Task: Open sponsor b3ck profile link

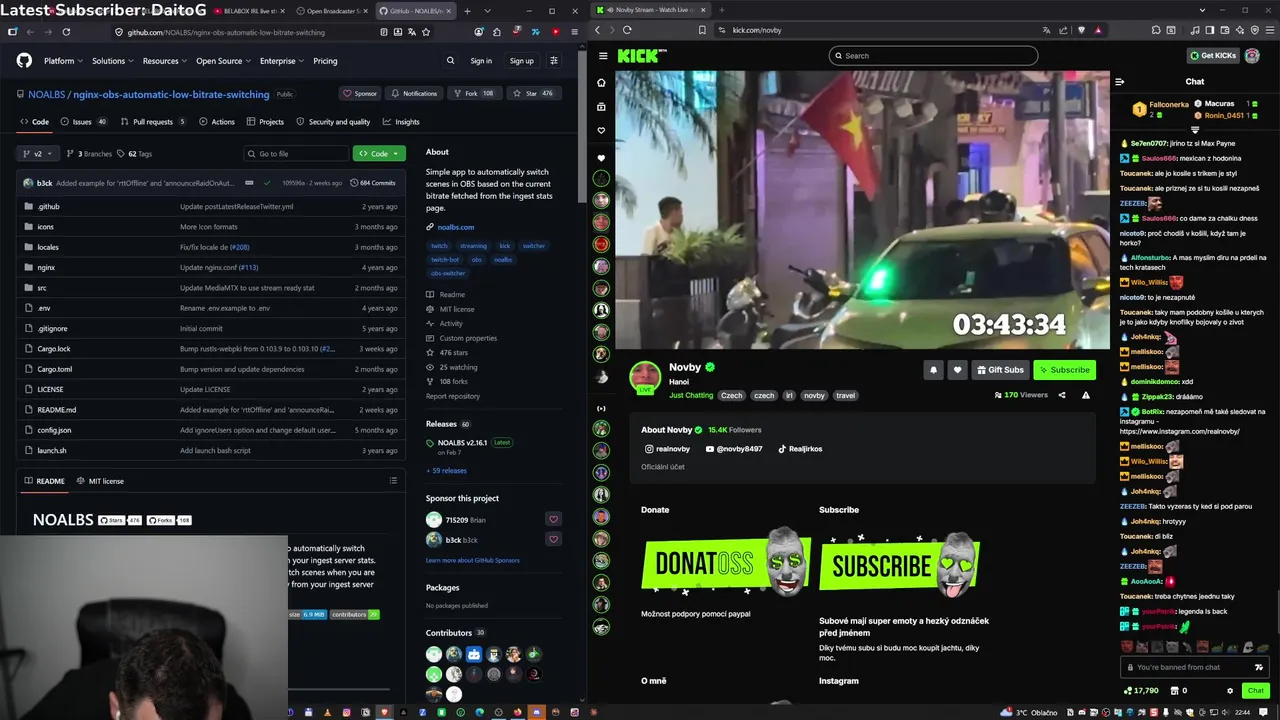Action: click(x=453, y=540)
